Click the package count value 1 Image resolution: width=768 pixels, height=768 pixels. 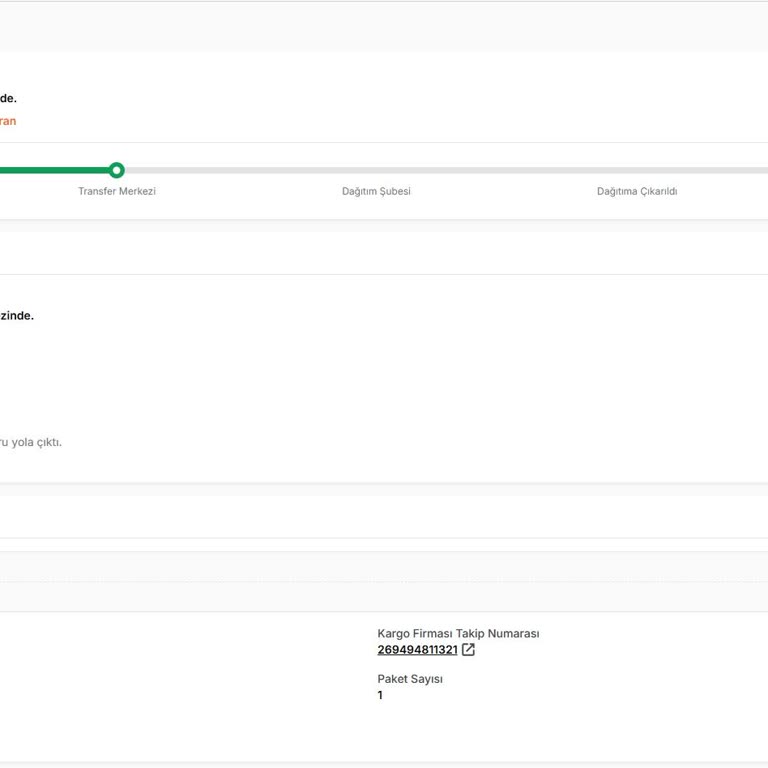tap(380, 695)
